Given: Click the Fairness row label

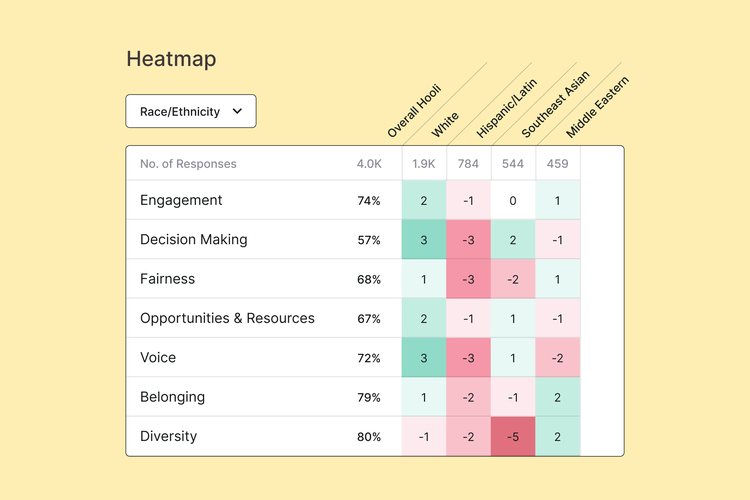Looking at the screenshot, I should click(x=167, y=279).
